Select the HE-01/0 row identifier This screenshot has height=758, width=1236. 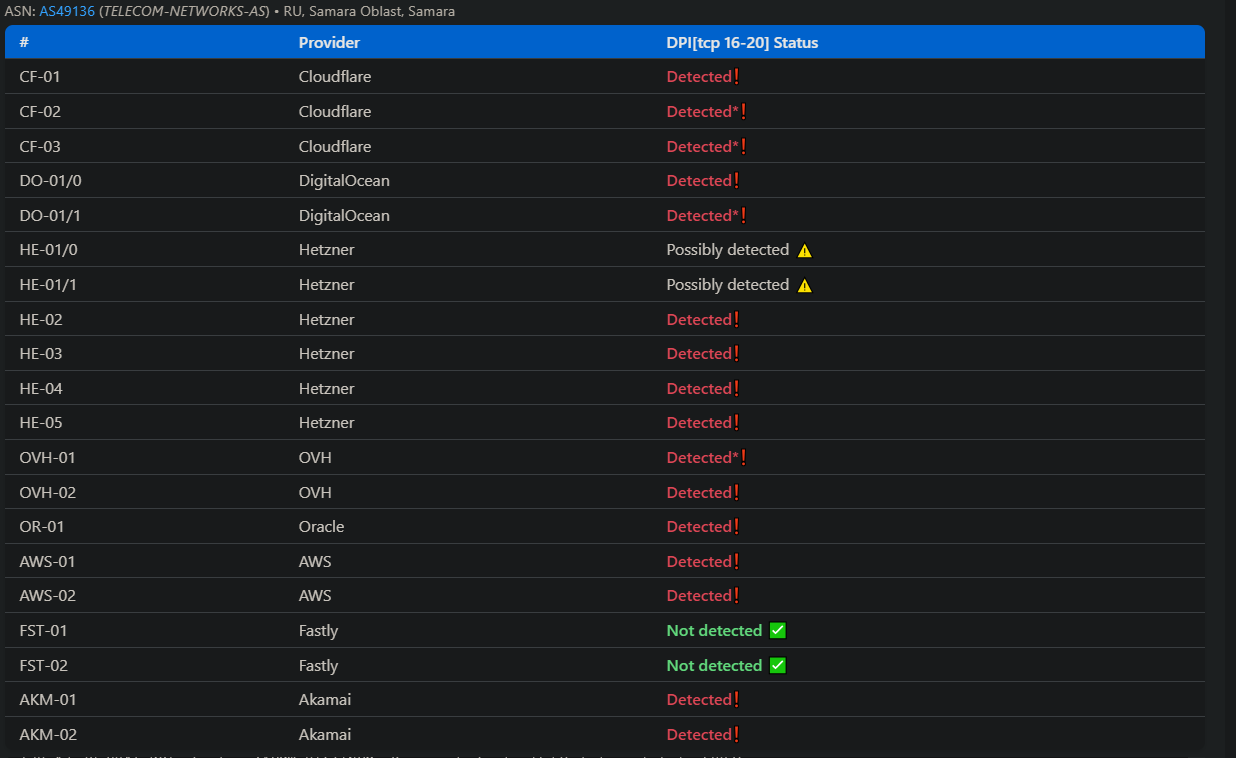(x=48, y=250)
